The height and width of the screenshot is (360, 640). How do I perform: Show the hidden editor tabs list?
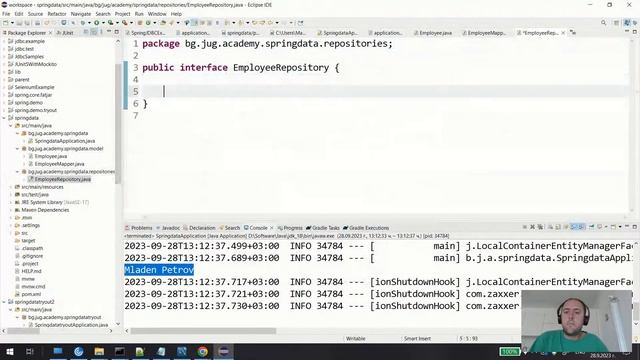[x=573, y=32]
